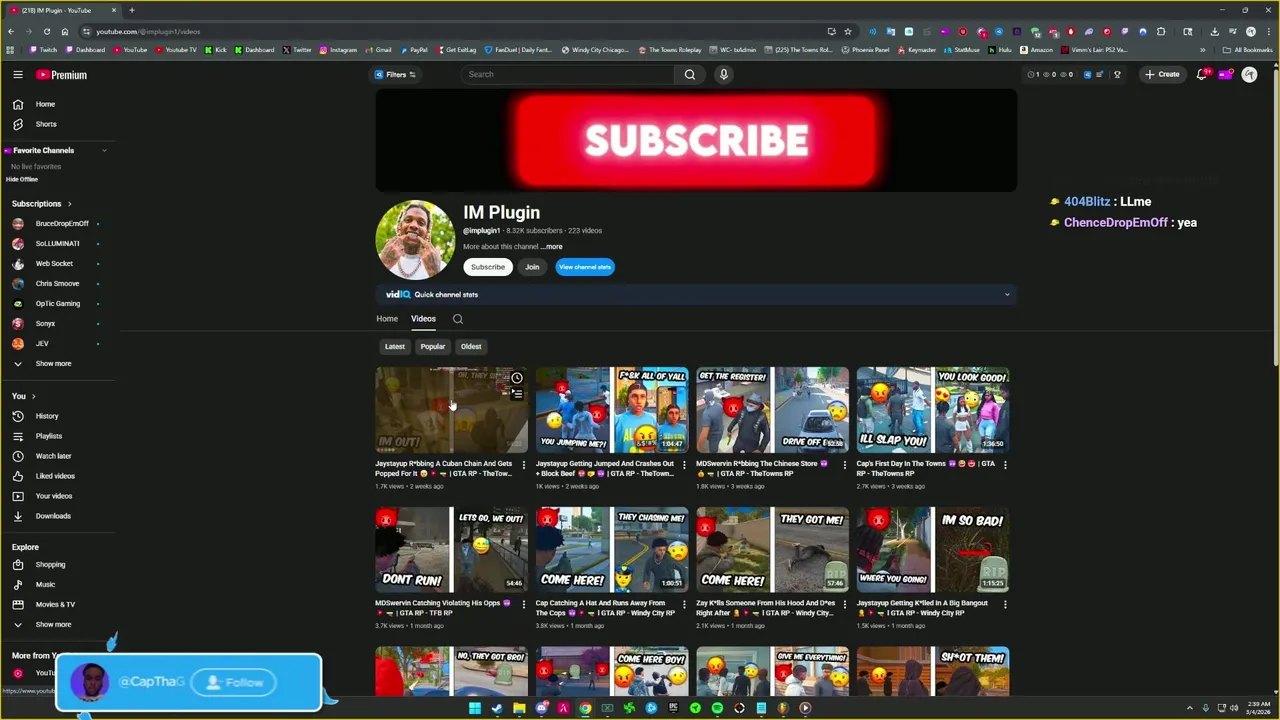Image resolution: width=1280 pixels, height=720 pixels.
Task: Click the YouTube search input field
Action: (x=570, y=74)
